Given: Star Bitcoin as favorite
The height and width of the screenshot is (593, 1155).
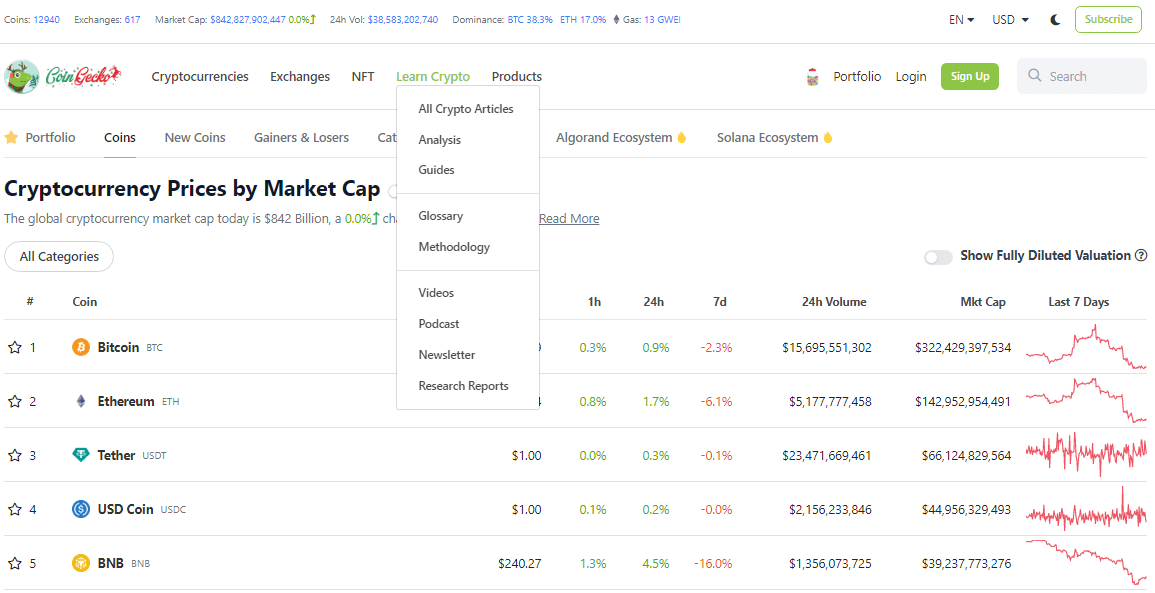Looking at the screenshot, I should (x=15, y=347).
